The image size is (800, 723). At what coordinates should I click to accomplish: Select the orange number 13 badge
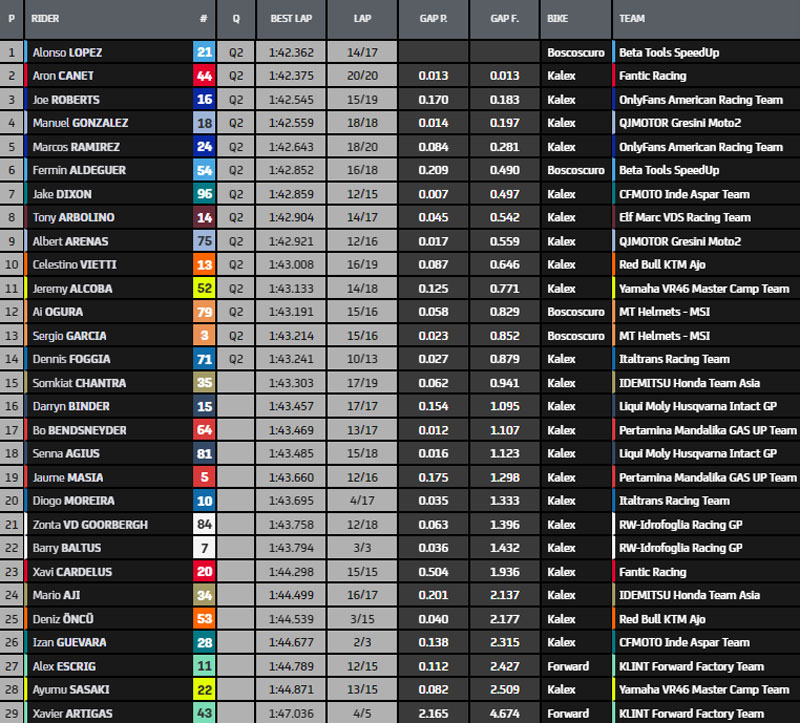pos(204,265)
